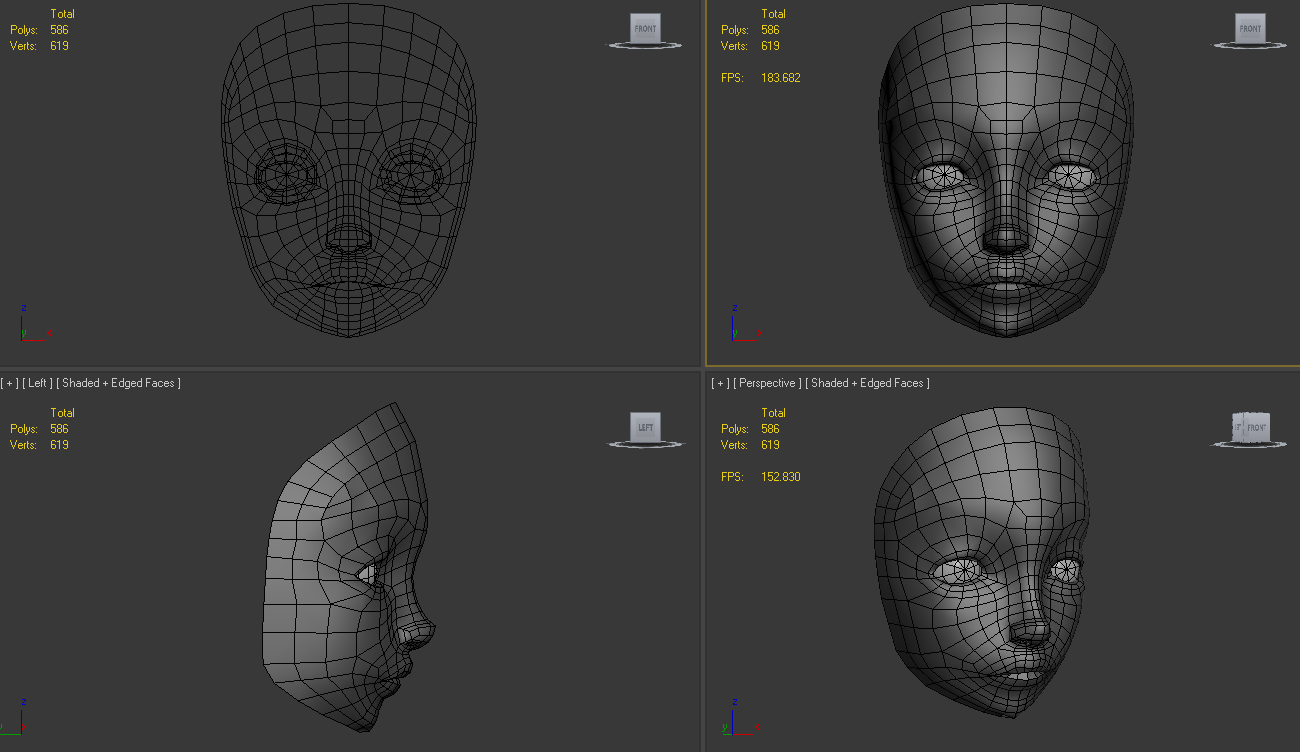Select the wireframe head mesh in top-left viewport
This screenshot has height=752, width=1300.
[x=349, y=170]
